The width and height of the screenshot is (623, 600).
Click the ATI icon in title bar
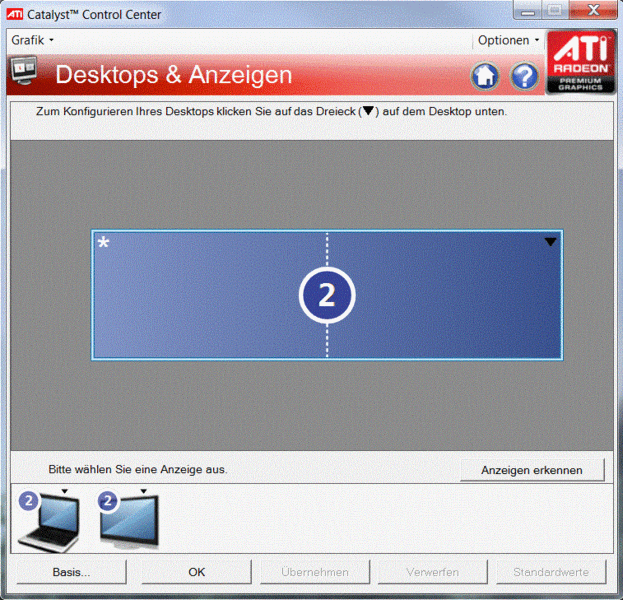pos(15,15)
